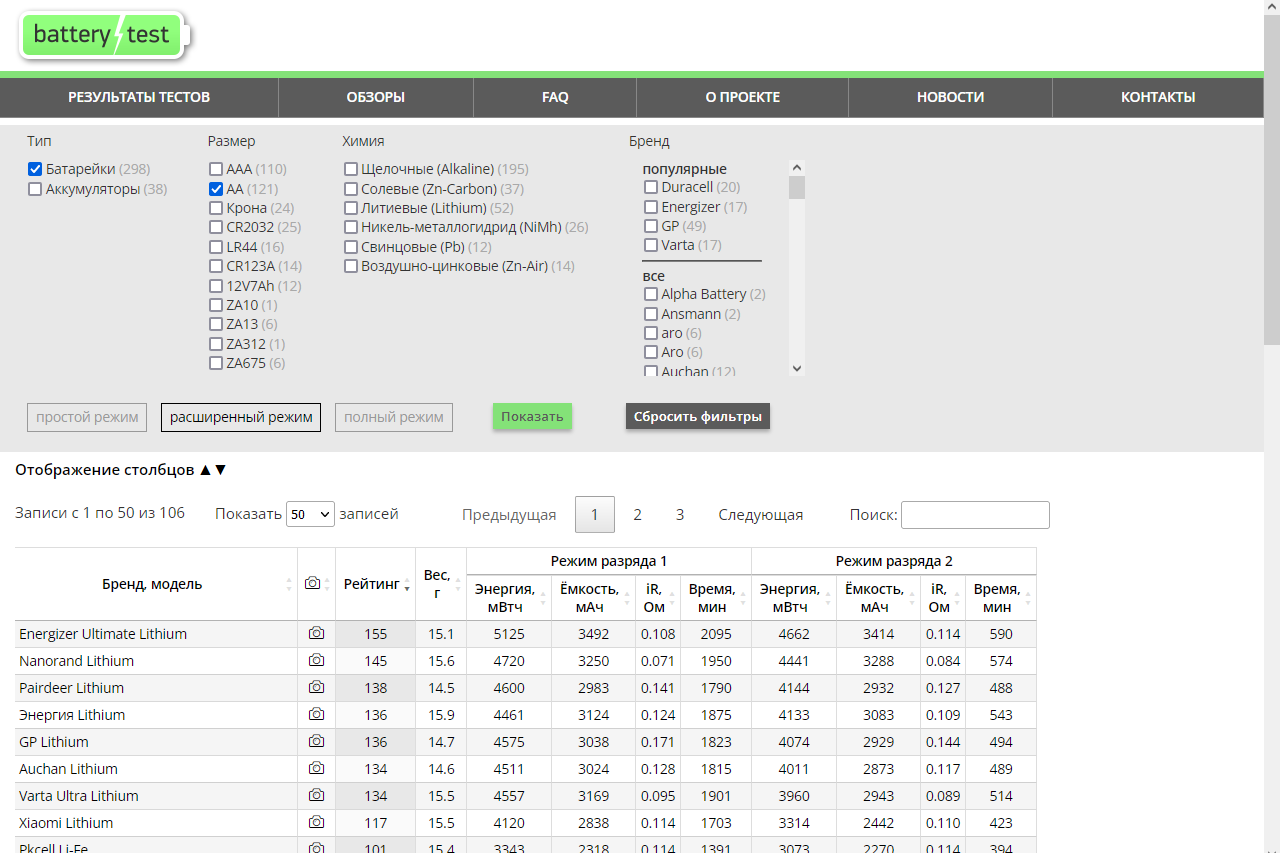Viewport: 1280px width, 853px height.
Task: Click Varta Ultra Lithium row name
Action: pos(79,796)
